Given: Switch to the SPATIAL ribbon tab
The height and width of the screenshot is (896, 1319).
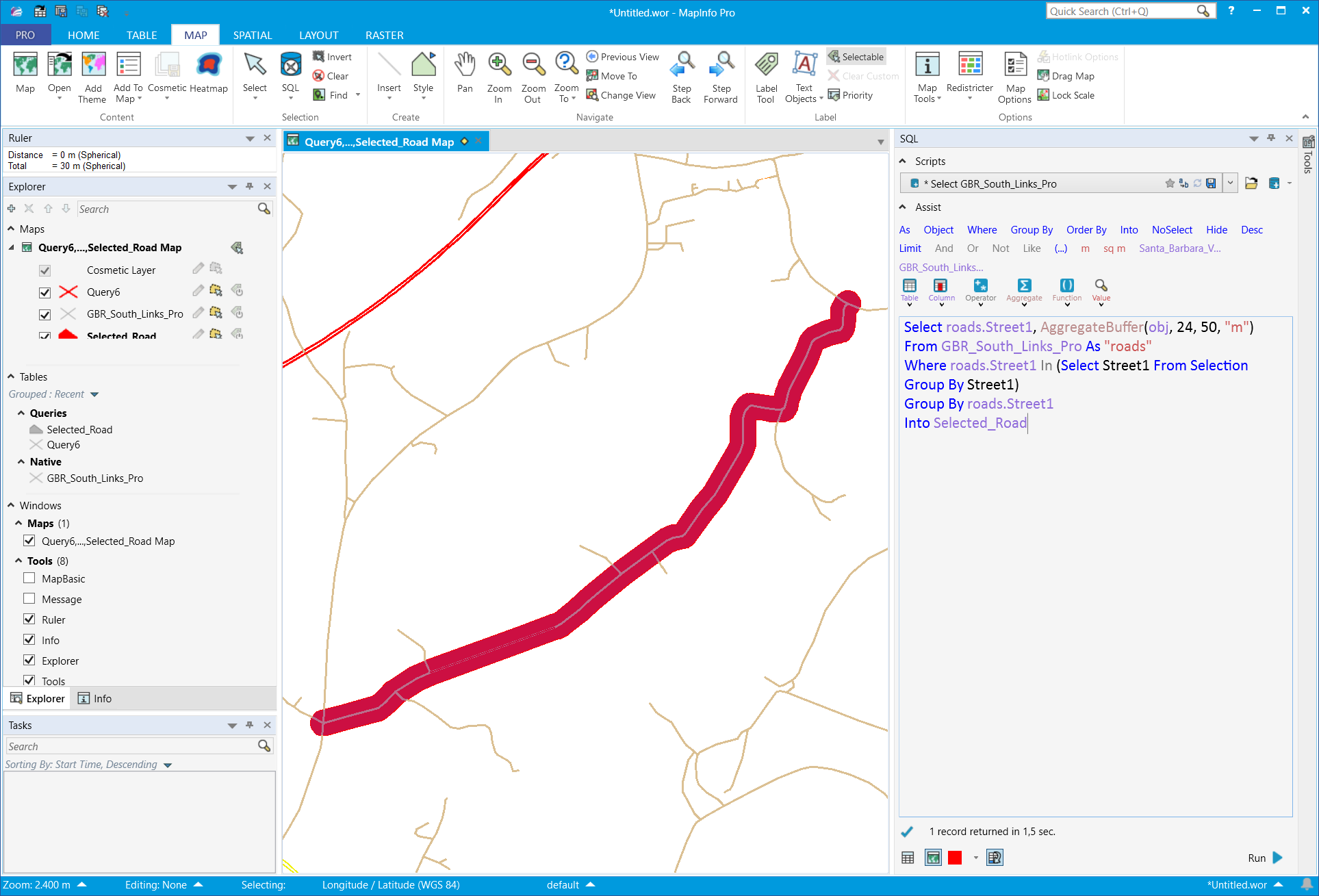Looking at the screenshot, I should tap(252, 35).
